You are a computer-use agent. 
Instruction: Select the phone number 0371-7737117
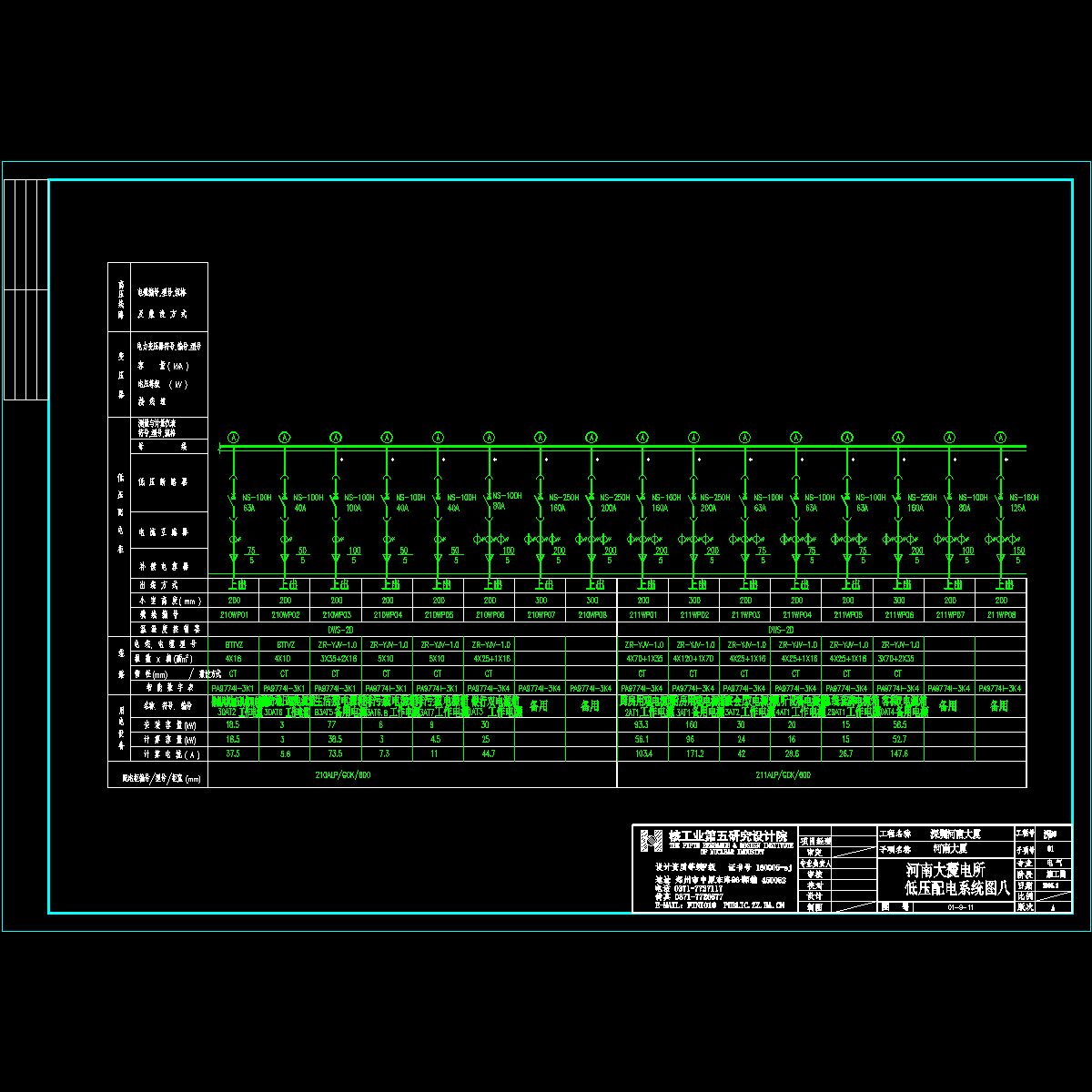point(701,889)
